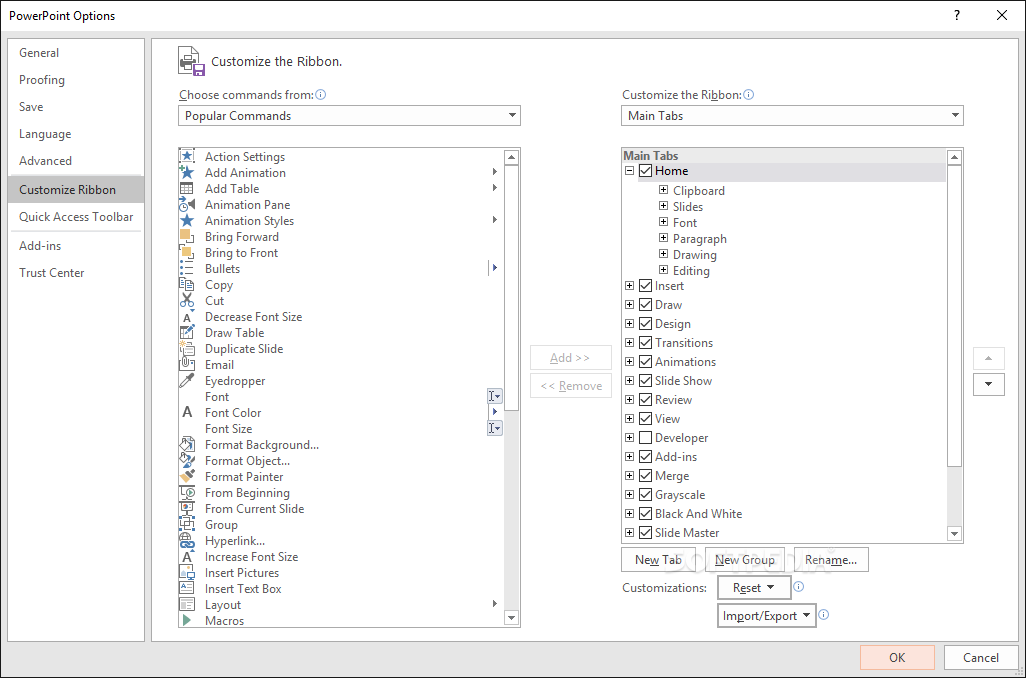The image size is (1026, 678).
Task: Click the Insert Text Box icon
Action: tap(187, 588)
